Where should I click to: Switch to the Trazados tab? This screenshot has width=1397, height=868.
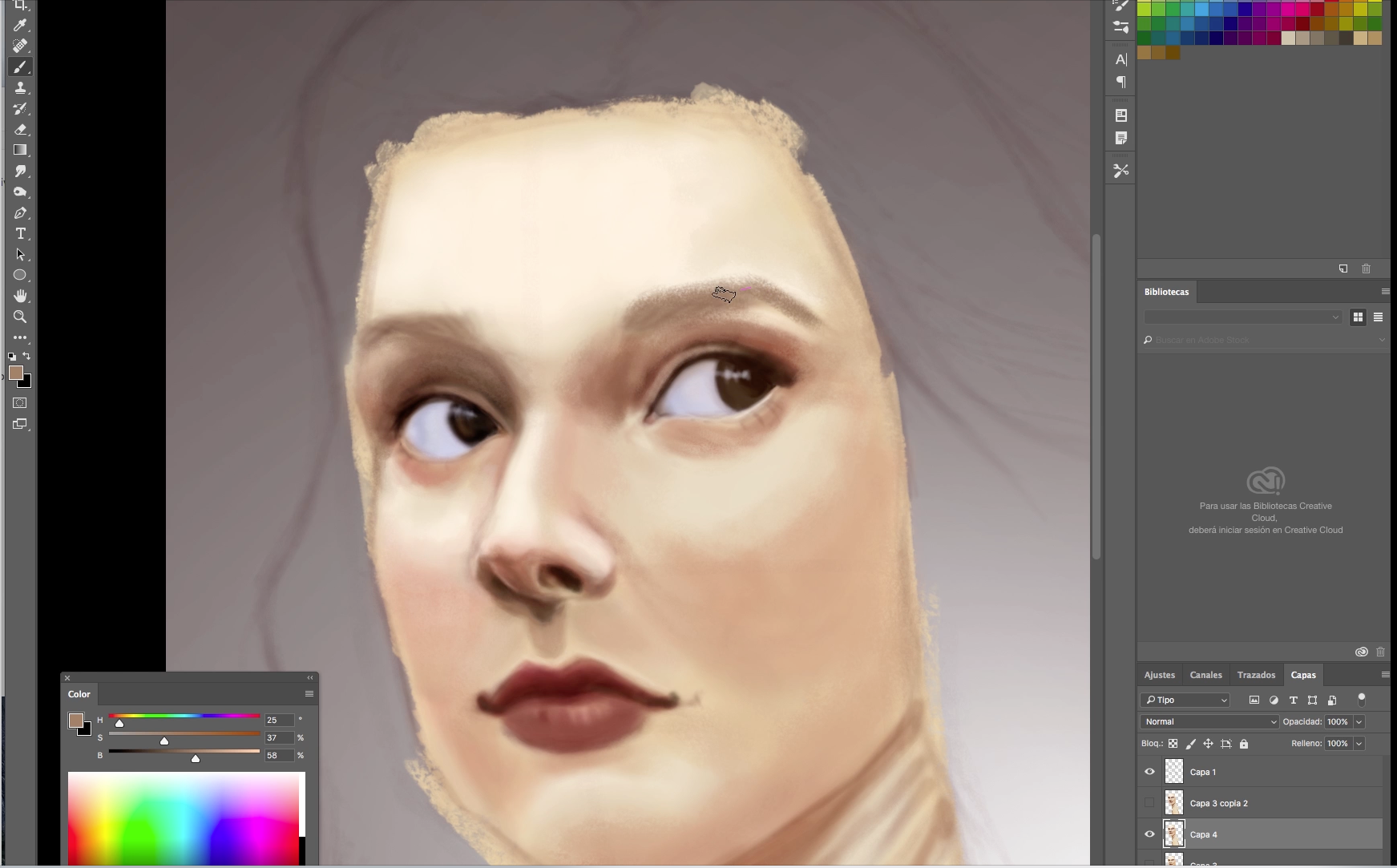coord(1256,675)
